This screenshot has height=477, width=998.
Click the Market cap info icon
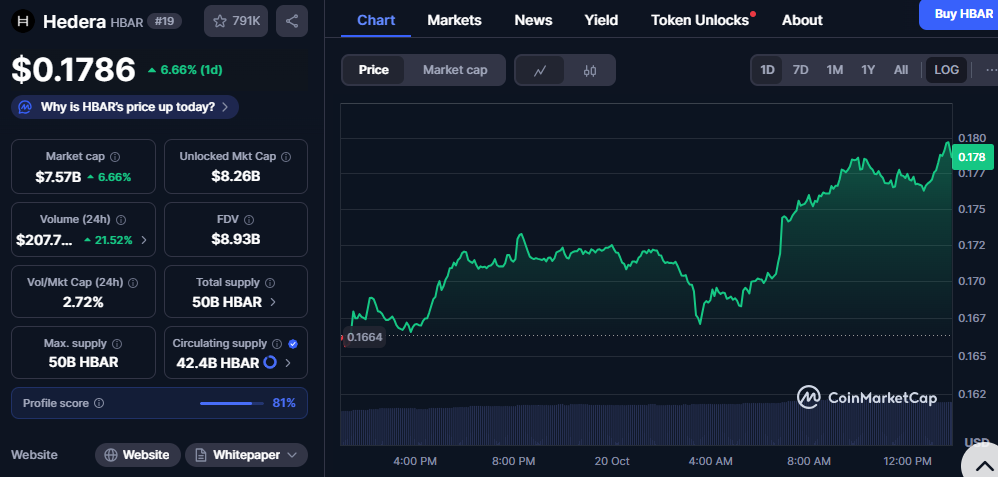[115, 157]
